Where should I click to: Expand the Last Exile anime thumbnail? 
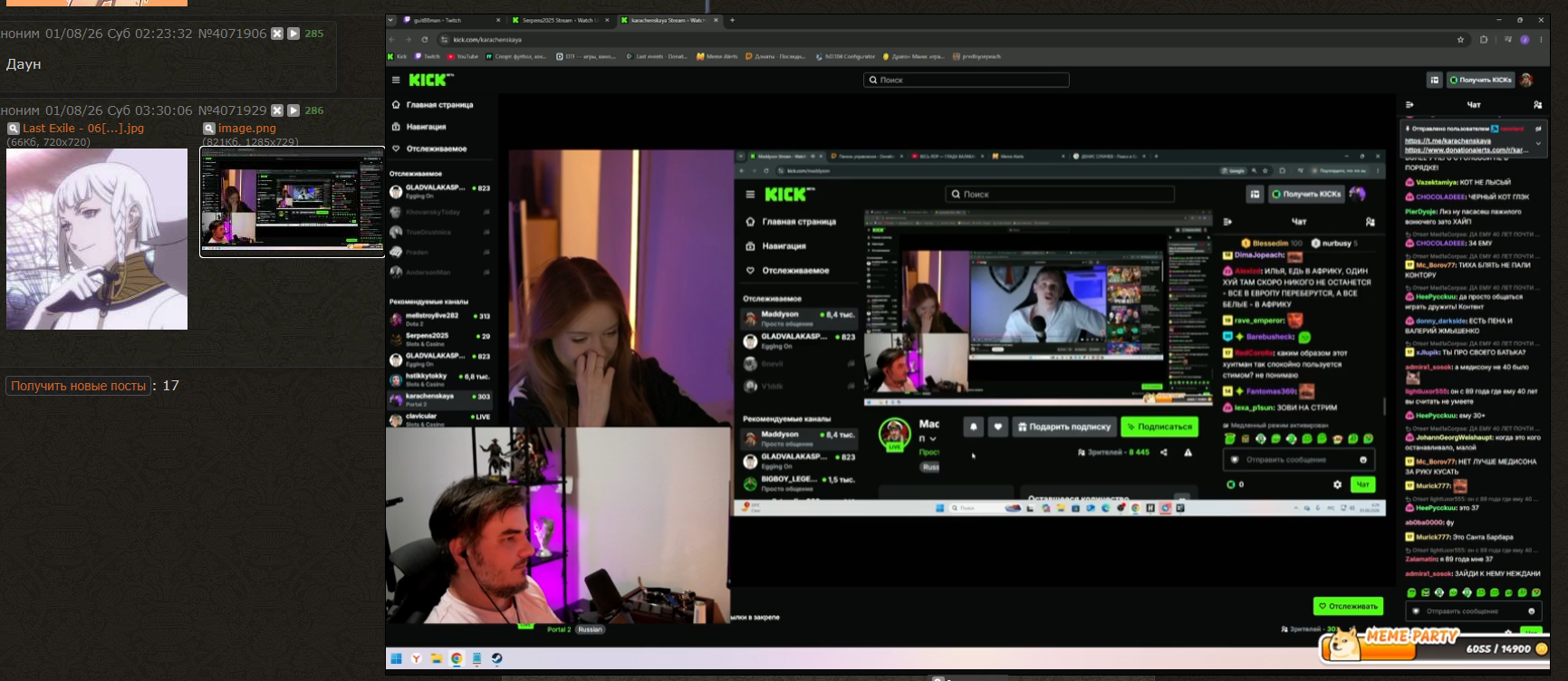click(97, 239)
